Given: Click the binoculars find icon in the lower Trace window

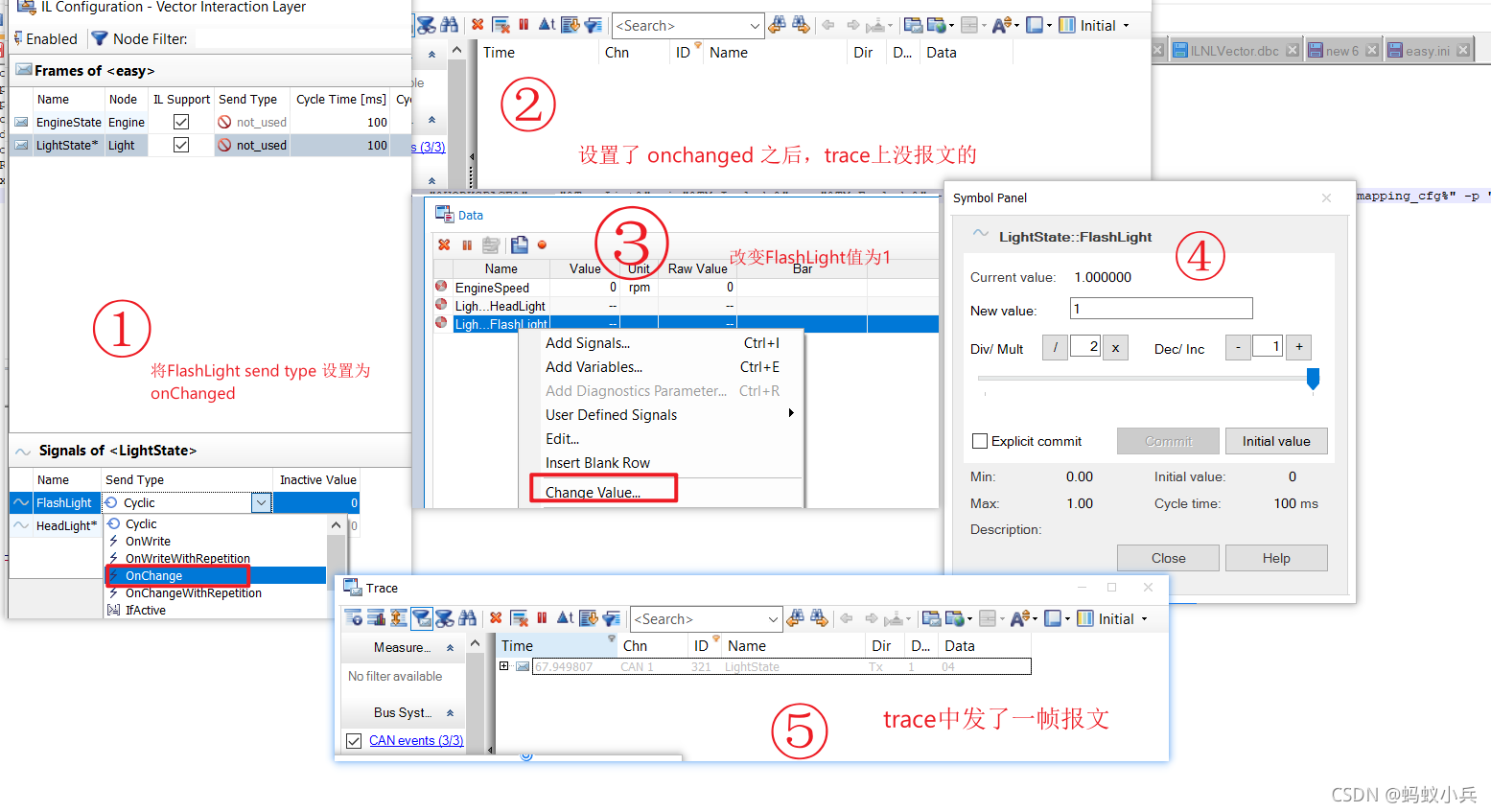Looking at the screenshot, I should point(467,618).
